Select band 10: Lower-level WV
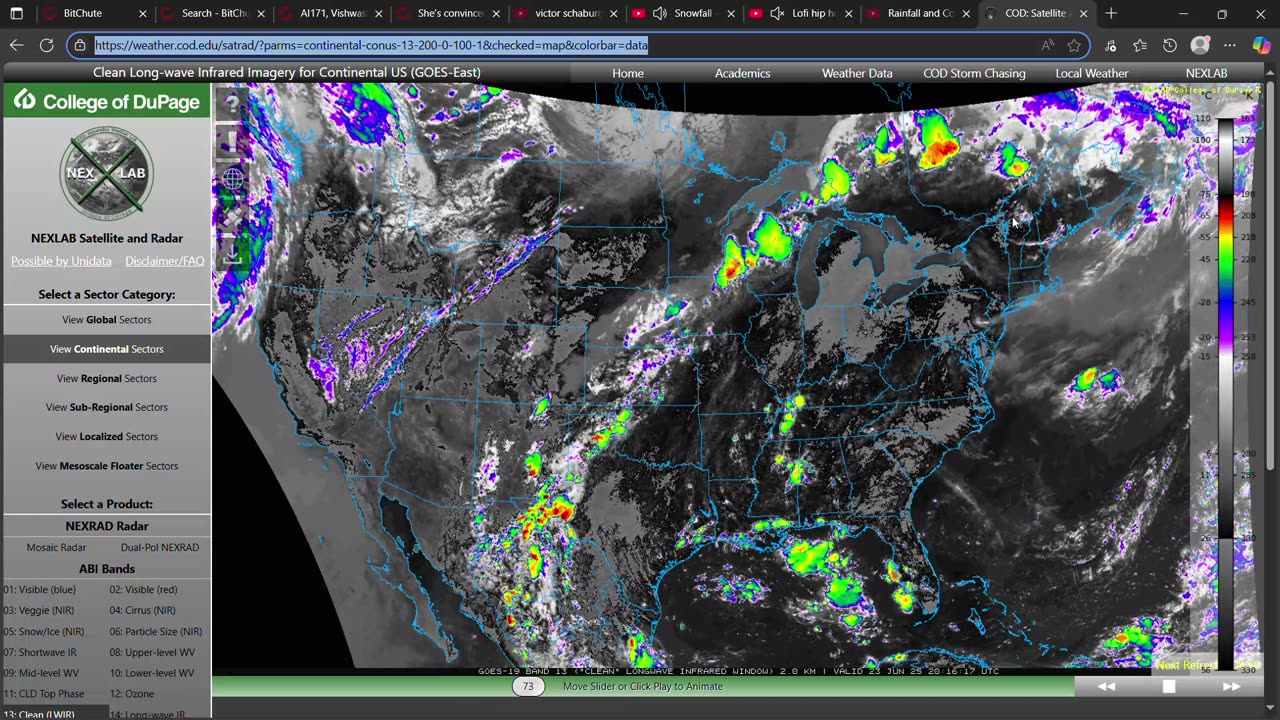 click(x=153, y=673)
